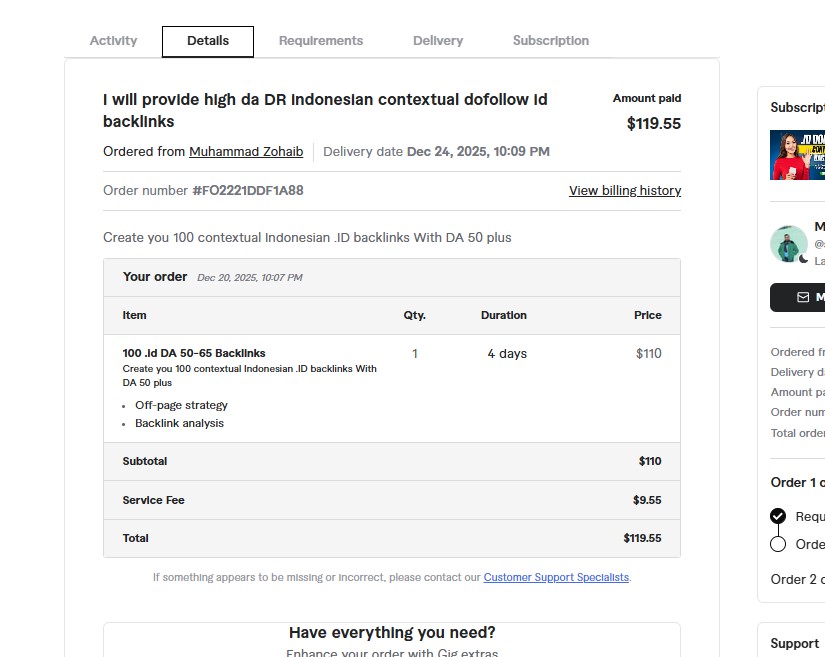Open the Activity tab

point(113,41)
